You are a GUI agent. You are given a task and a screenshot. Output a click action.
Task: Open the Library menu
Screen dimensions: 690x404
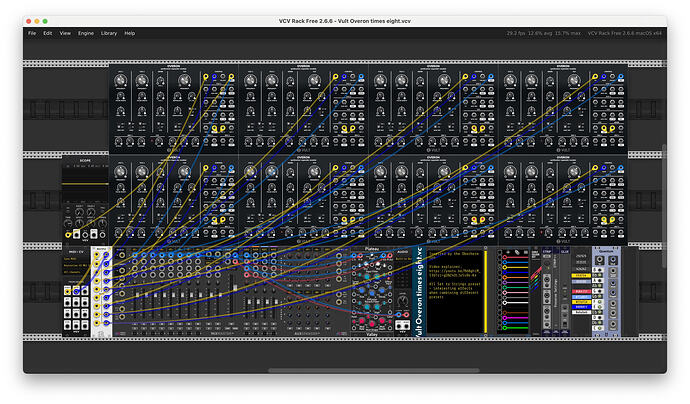click(x=109, y=33)
